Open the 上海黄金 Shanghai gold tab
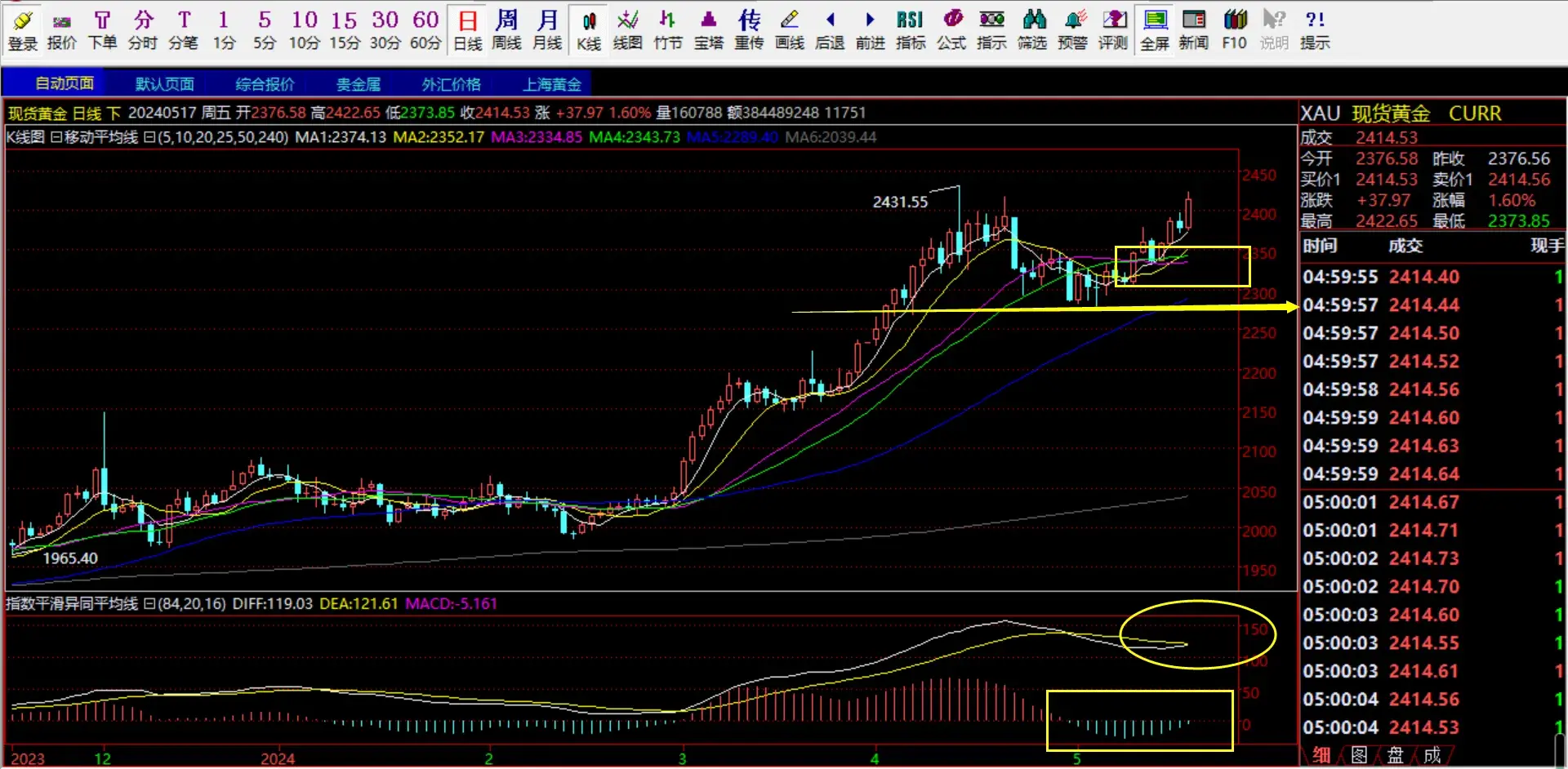This screenshot has width=1568, height=769. (x=552, y=84)
